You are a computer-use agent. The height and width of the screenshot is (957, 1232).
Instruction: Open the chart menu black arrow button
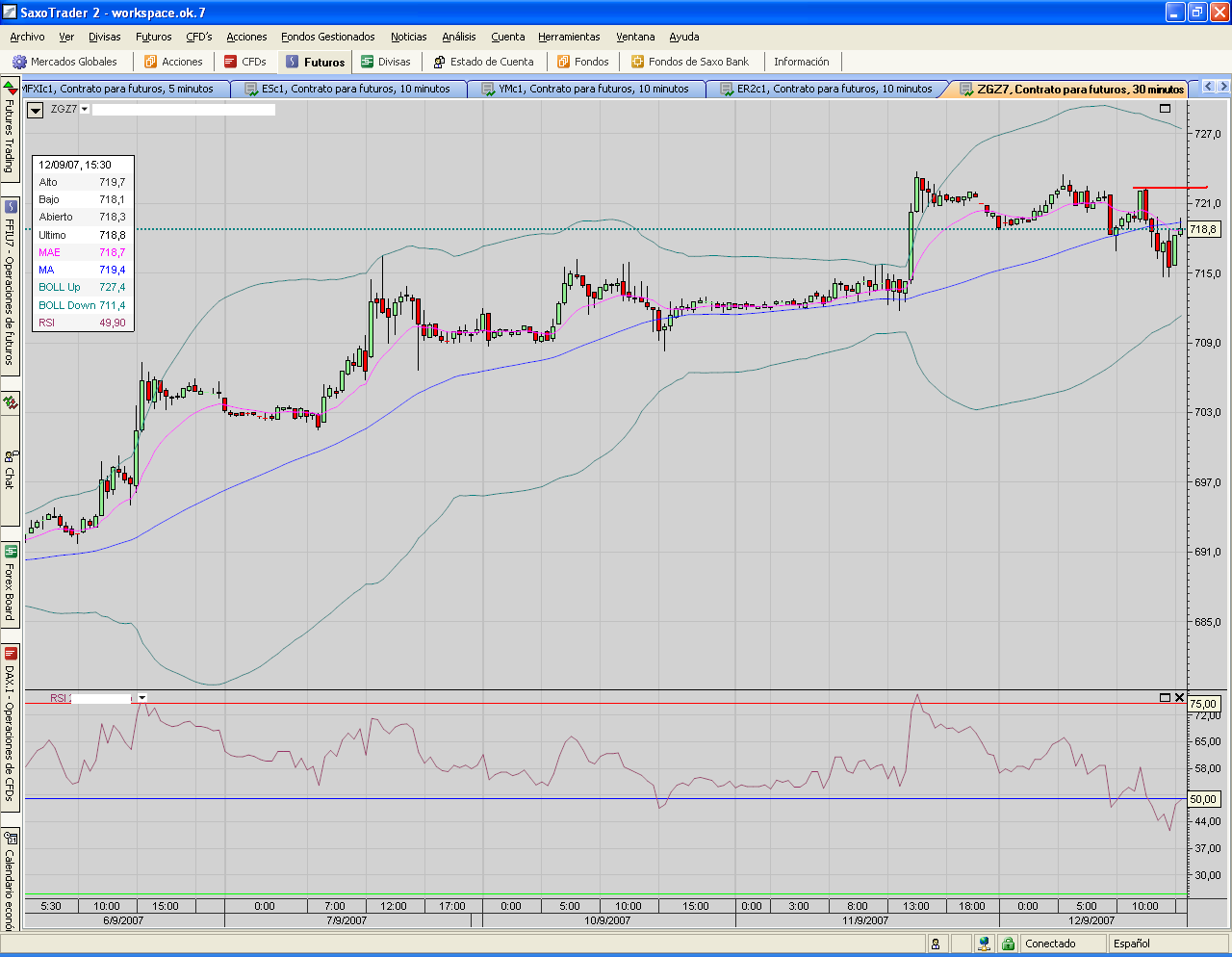(36, 110)
